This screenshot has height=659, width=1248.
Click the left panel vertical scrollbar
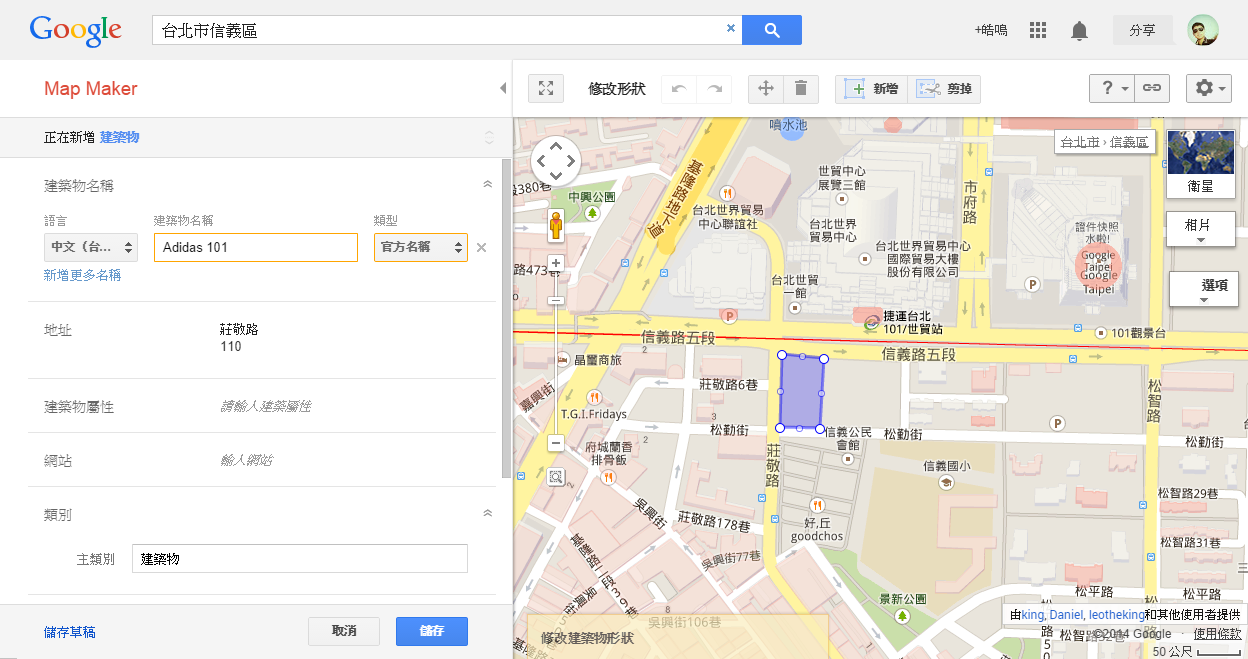pos(506,318)
